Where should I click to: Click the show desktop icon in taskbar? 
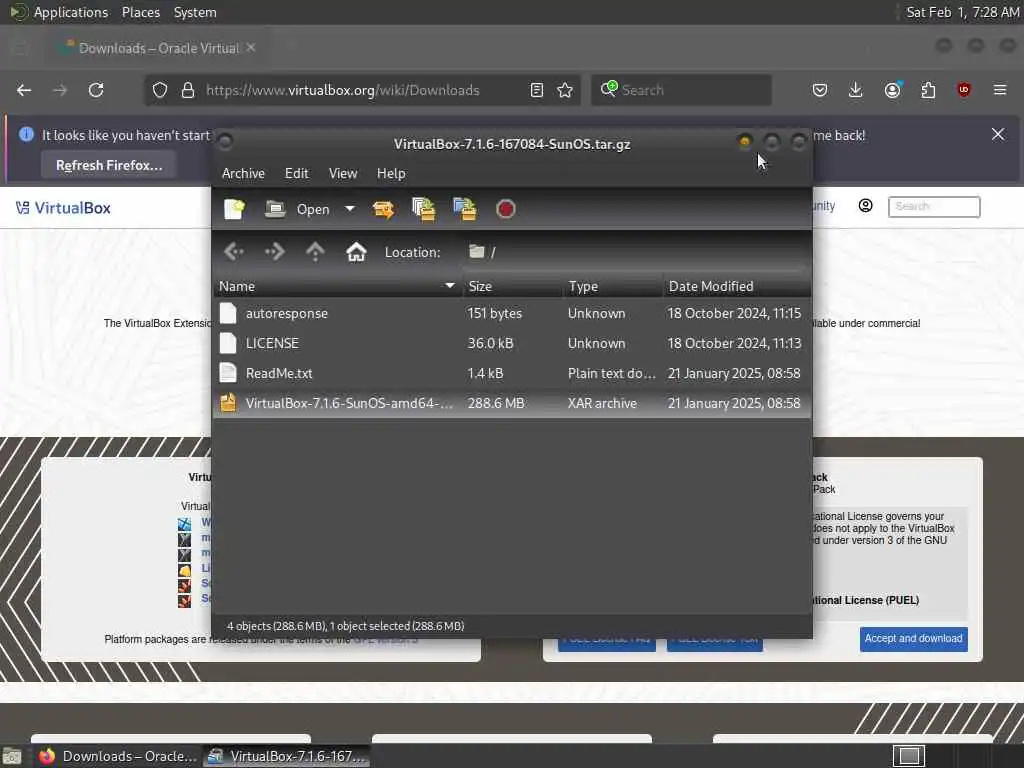pos(12,757)
